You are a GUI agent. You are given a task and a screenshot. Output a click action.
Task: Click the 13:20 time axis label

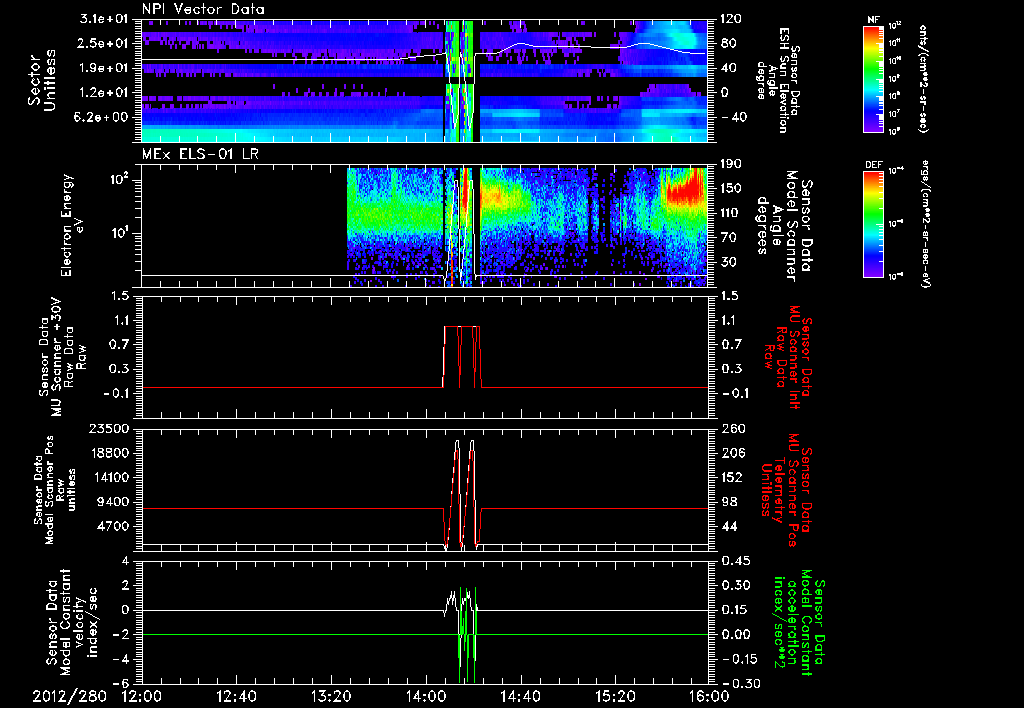331,696
